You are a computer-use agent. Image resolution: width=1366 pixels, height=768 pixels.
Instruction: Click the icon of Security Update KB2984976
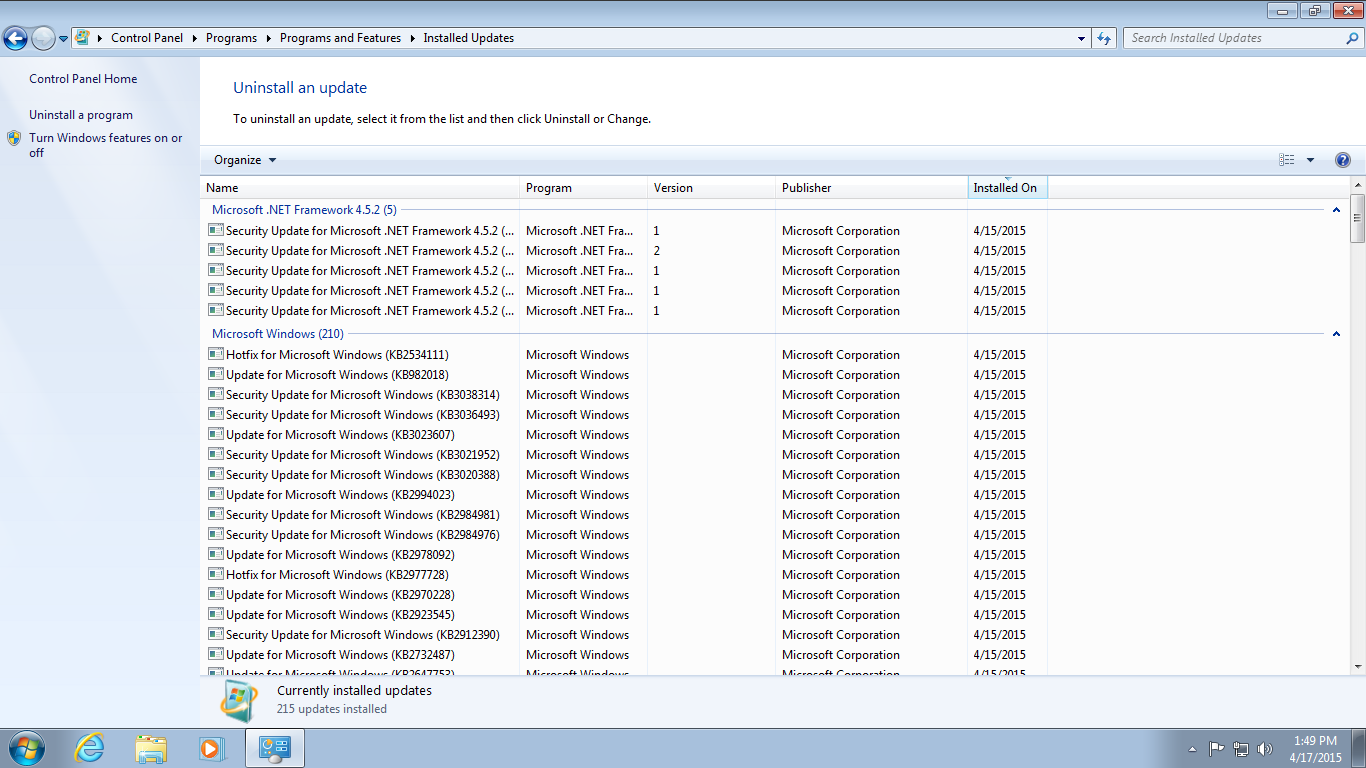[216, 534]
